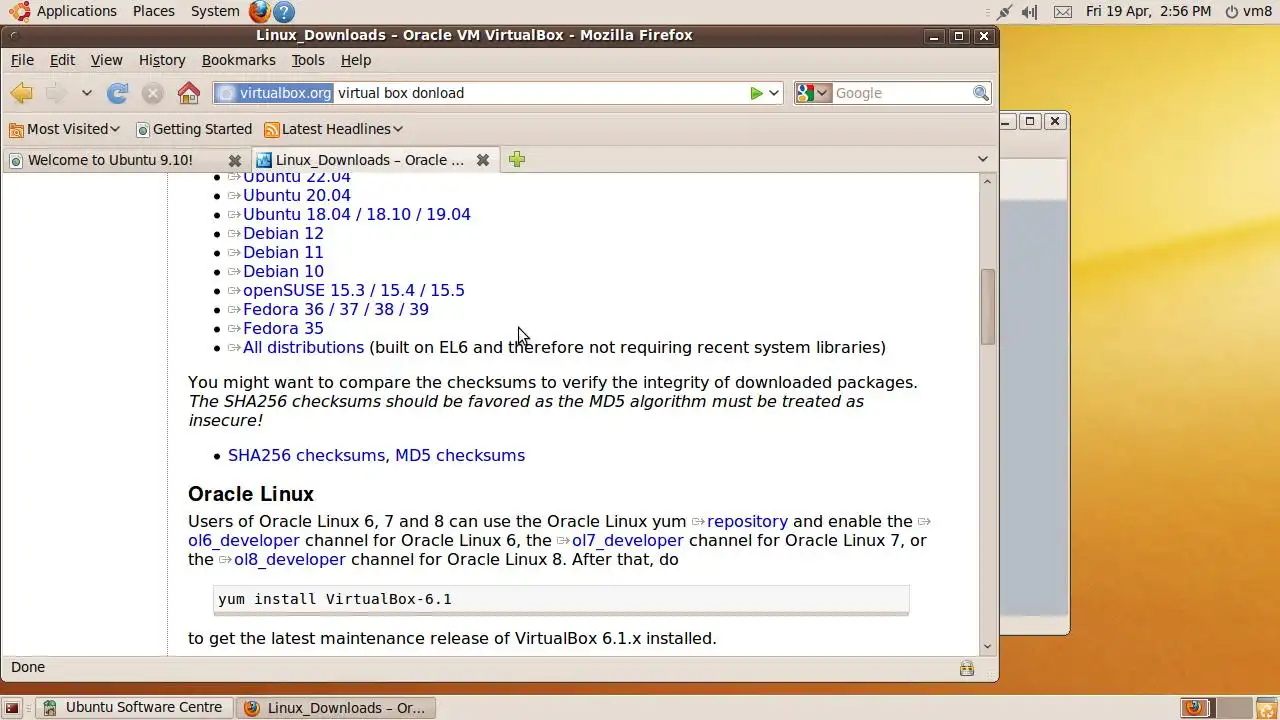1280x720 pixels.
Task: Open the Debian 12 download link
Action: pos(283,233)
